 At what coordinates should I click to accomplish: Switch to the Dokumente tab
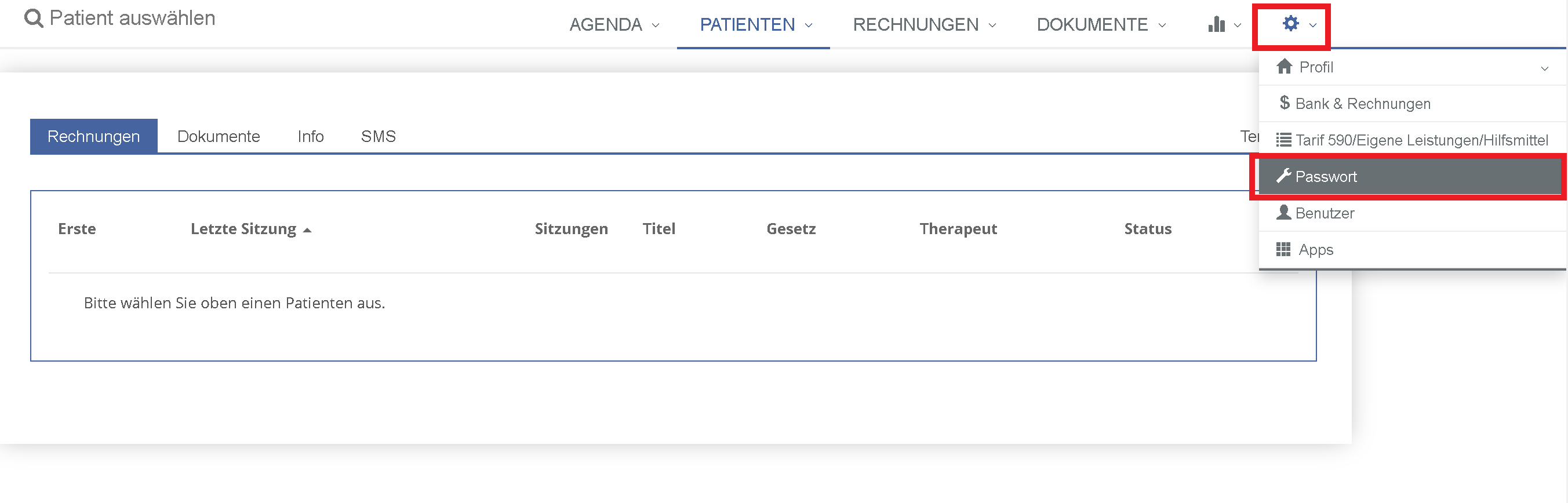pyautogui.click(x=219, y=136)
